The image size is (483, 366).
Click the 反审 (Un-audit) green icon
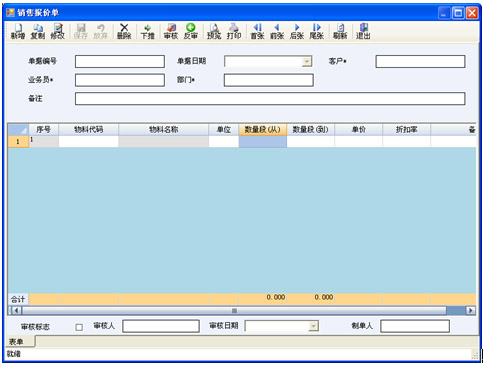pos(191,31)
